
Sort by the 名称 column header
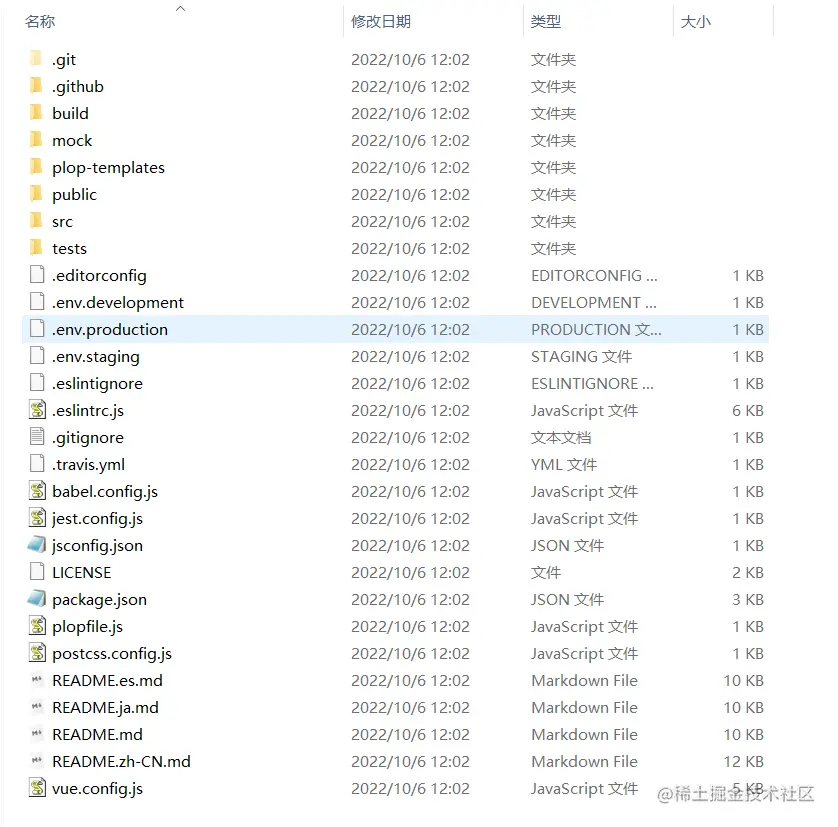click(x=40, y=21)
